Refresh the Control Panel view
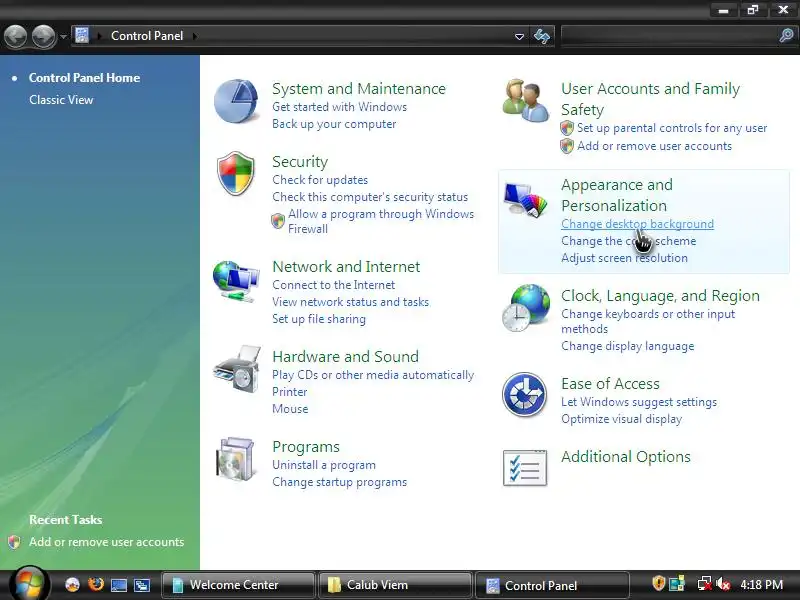Screen dimensions: 800x600 pyautogui.click(x=542, y=36)
